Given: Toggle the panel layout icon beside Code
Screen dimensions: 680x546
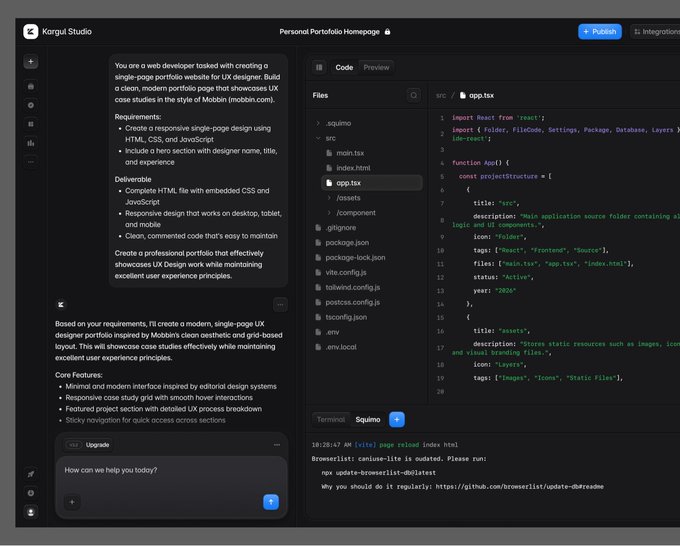Looking at the screenshot, I should pyautogui.click(x=319, y=67).
